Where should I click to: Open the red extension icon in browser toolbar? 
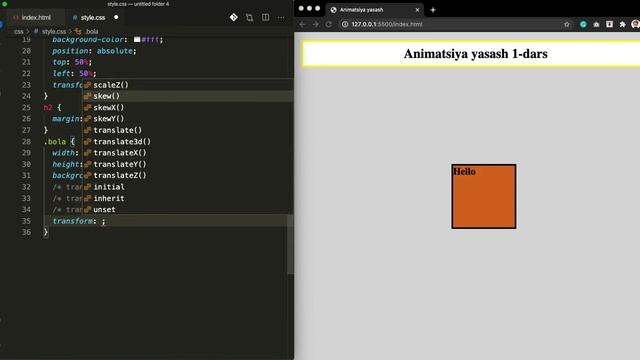(x=609, y=24)
